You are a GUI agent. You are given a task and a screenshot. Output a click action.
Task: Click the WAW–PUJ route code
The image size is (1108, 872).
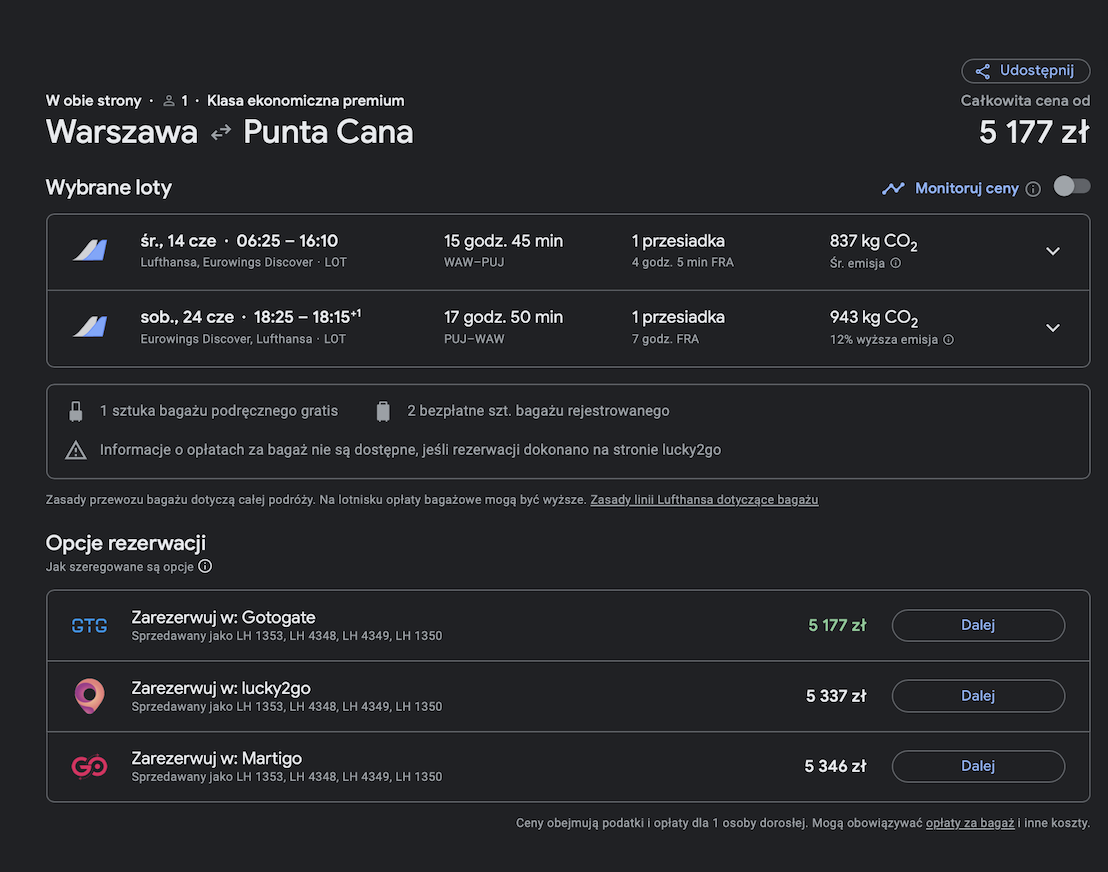pos(474,262)
